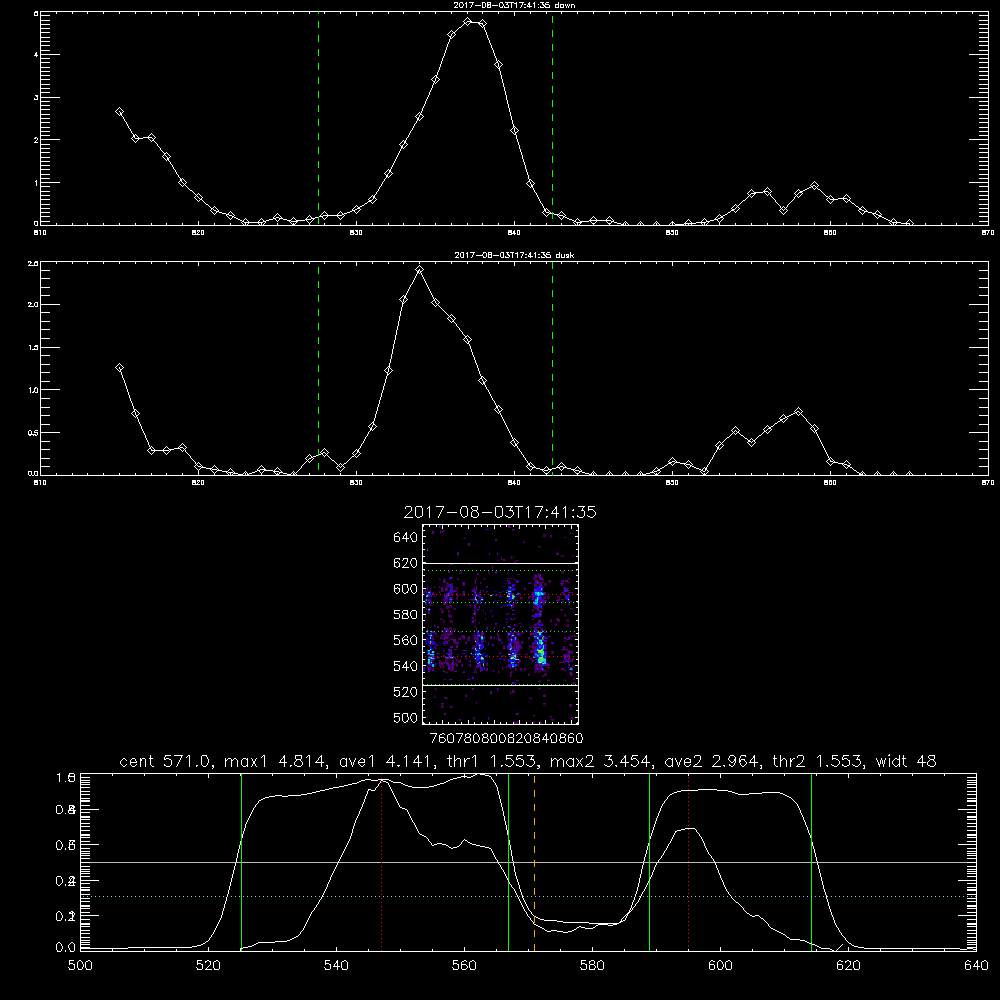Click spectral image y-axis label 500
The height and width of the screenshot is (1000, 1000).
(406, 717)
